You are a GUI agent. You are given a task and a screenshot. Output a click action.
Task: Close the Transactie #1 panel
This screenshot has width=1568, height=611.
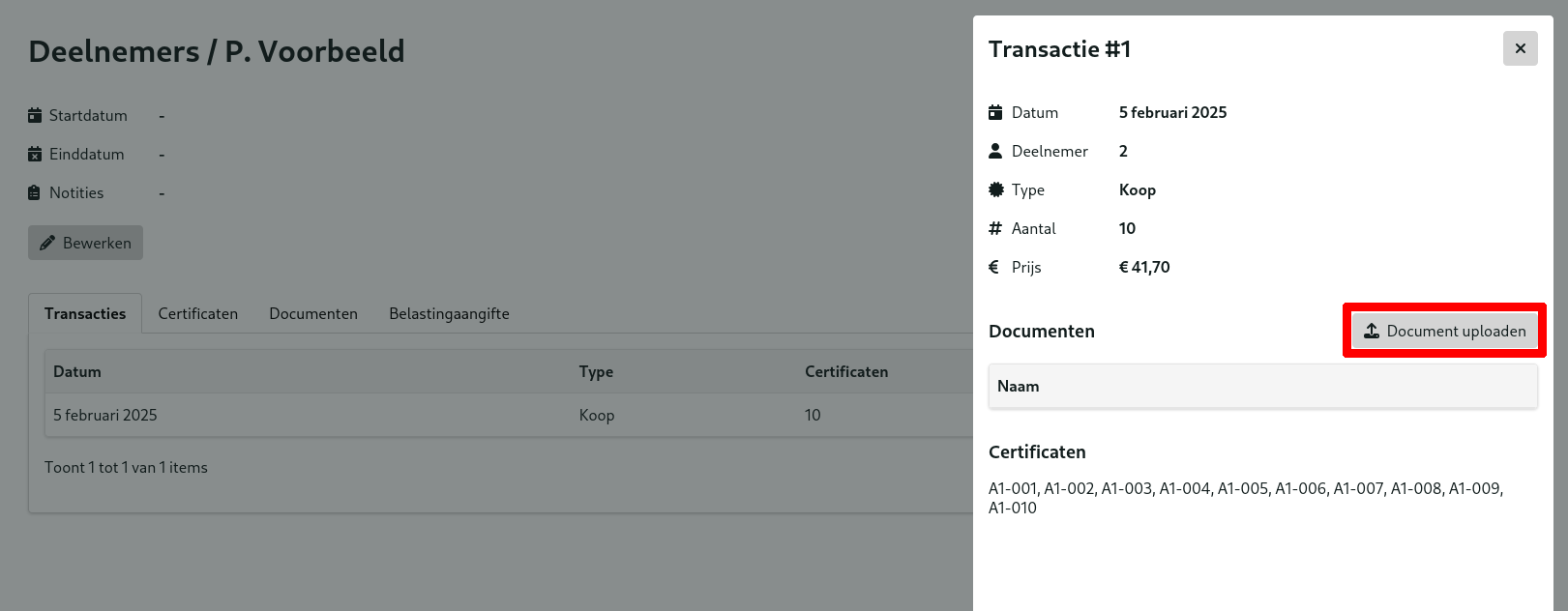coord(1520,48)
